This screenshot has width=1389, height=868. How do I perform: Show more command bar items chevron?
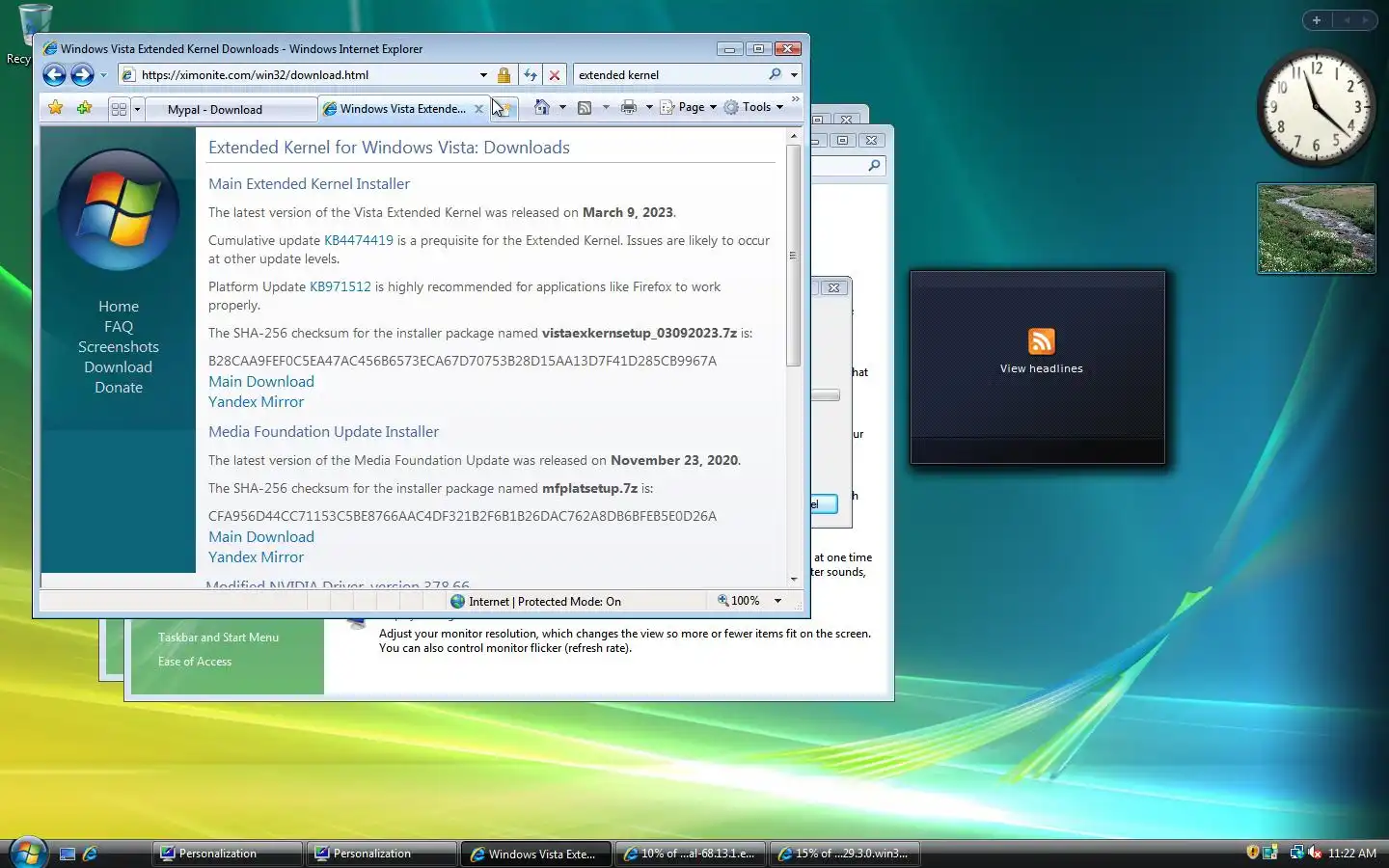(796, 98)
